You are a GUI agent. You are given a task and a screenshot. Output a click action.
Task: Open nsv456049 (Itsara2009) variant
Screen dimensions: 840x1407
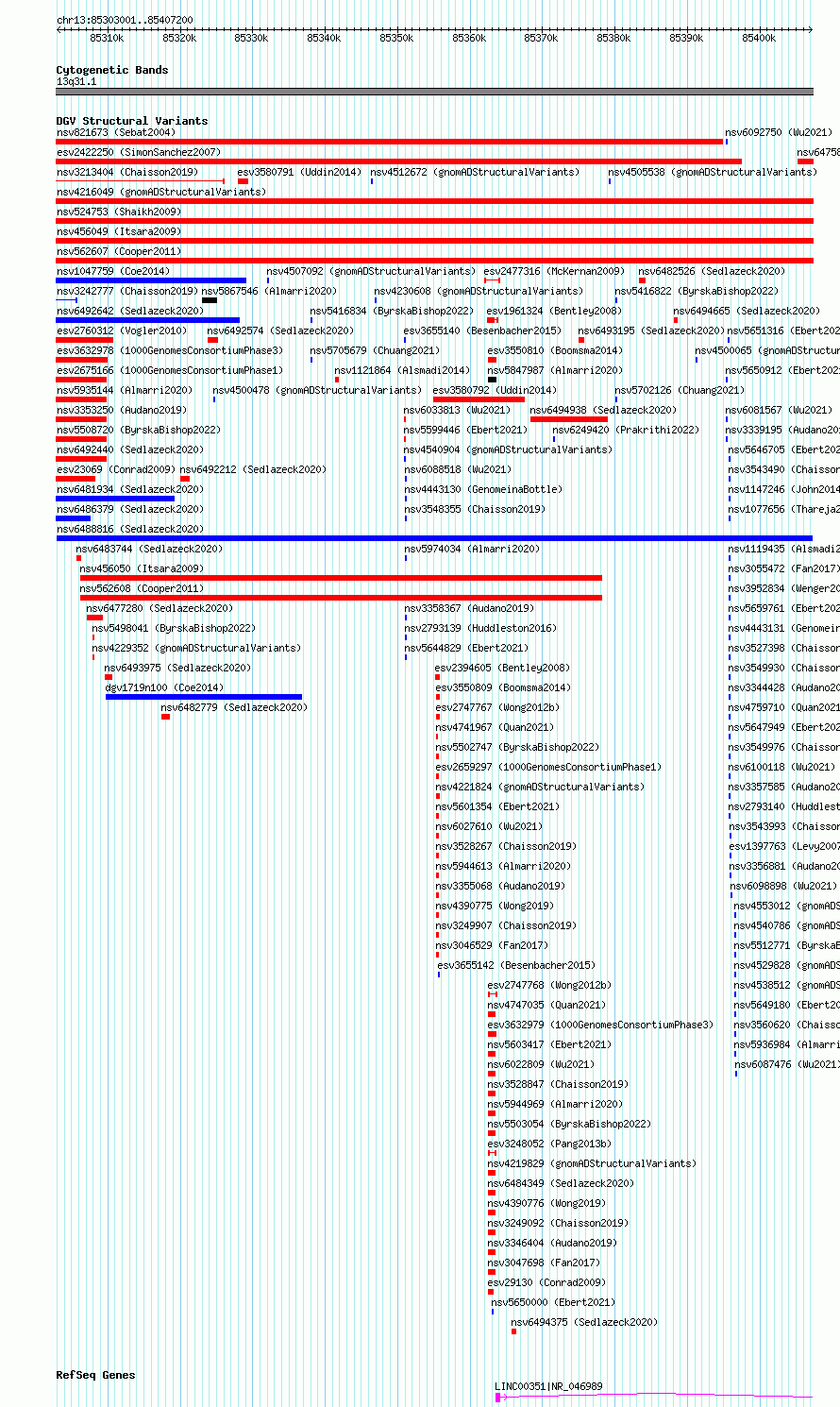click(119, 231)
